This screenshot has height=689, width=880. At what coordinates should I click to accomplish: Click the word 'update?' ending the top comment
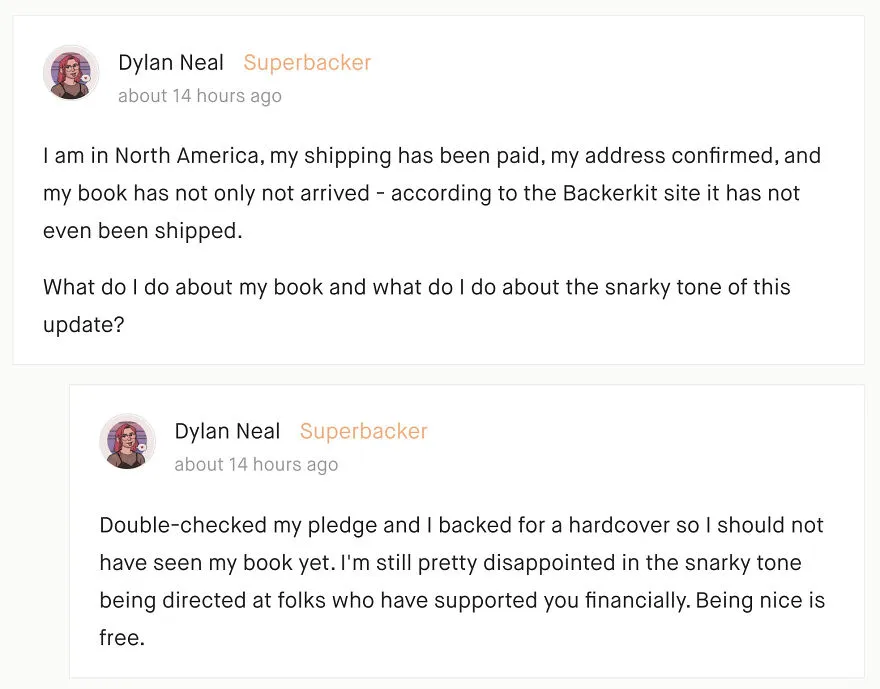pos(84,325)
